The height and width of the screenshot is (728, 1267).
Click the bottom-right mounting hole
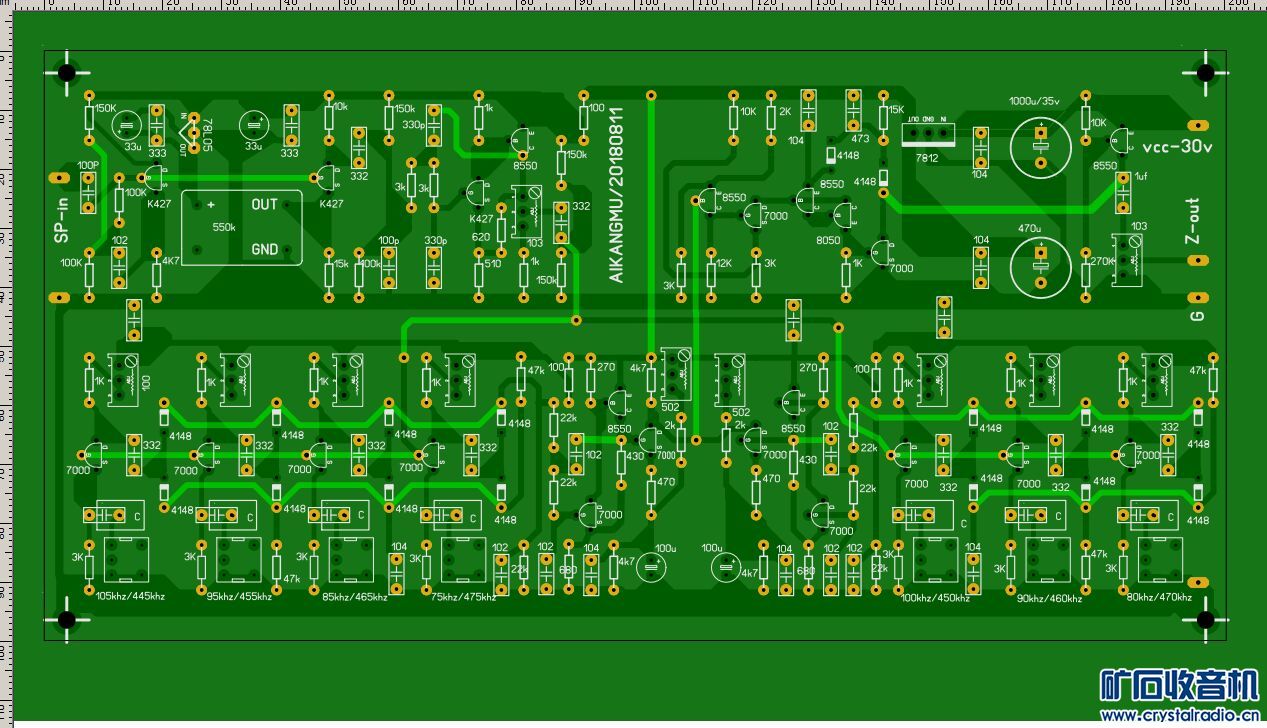tap(1205, 620)
